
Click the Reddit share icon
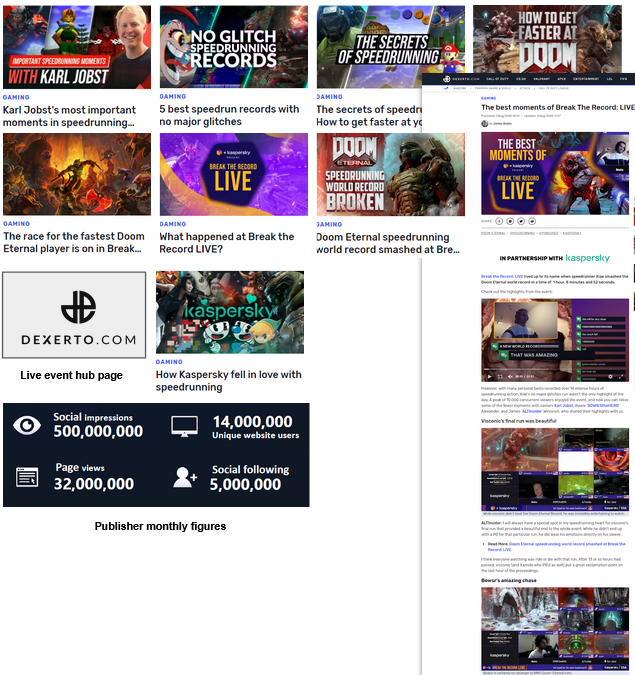pos(532,221)
